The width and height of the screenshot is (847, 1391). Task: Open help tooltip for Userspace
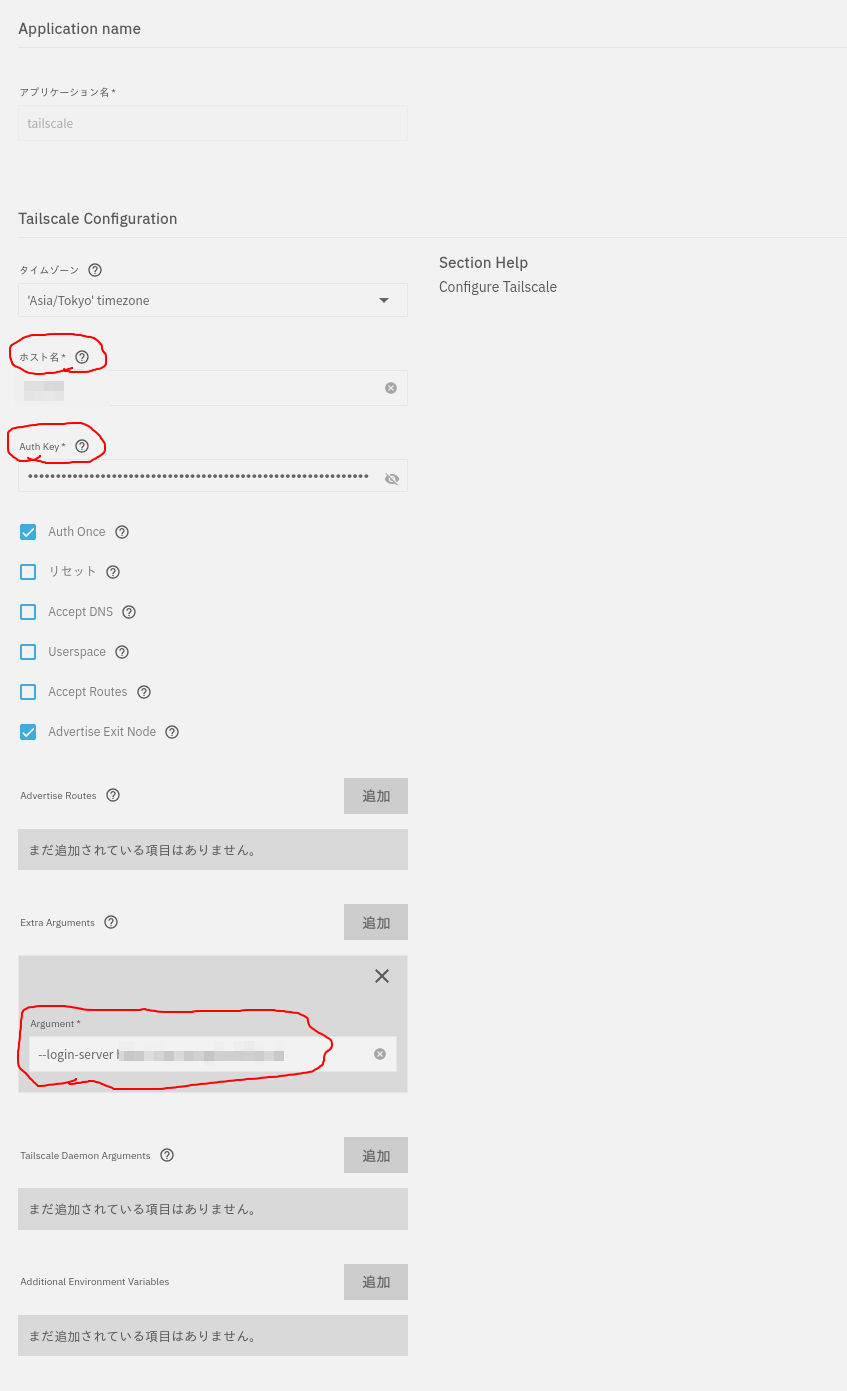[x=122, y=652]
